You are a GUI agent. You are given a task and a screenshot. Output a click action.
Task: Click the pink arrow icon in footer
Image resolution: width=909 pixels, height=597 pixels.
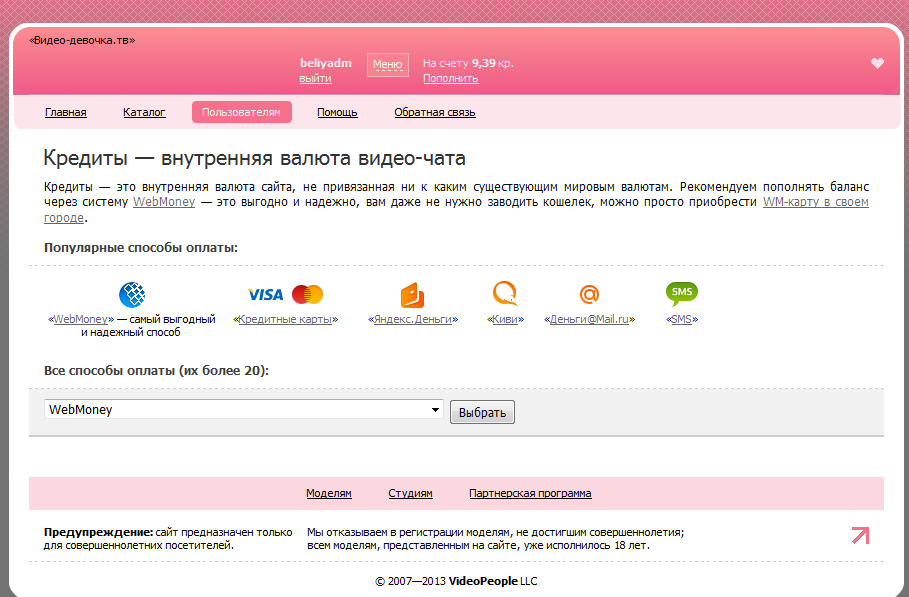point(860,535)
